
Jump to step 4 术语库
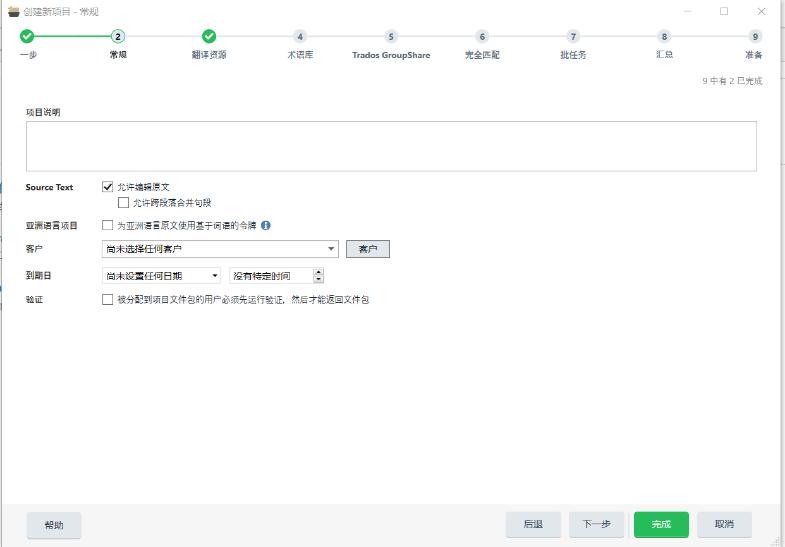300,36
